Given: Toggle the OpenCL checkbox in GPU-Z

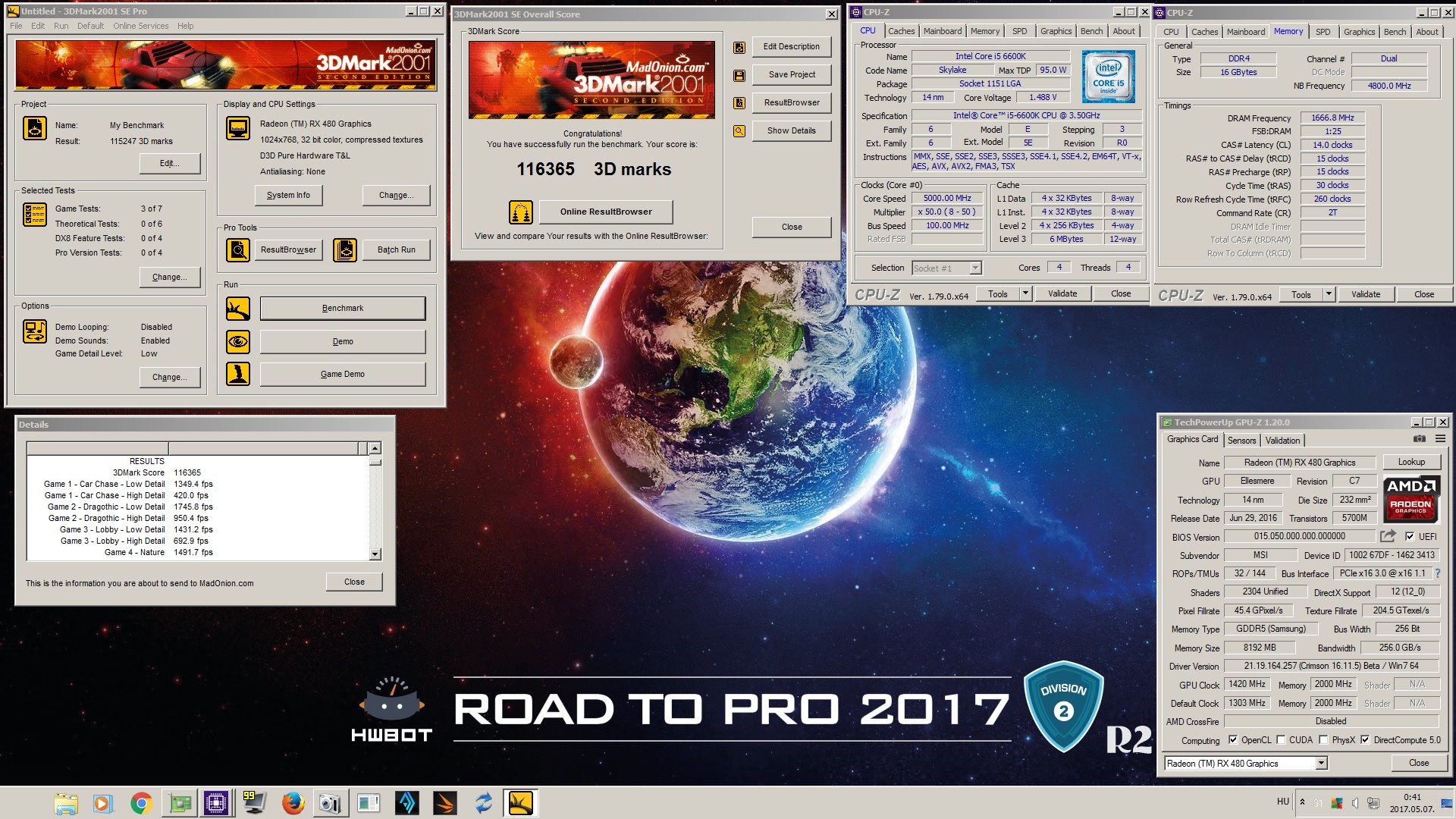Looking at the screenshot, I should point(1233,740).
